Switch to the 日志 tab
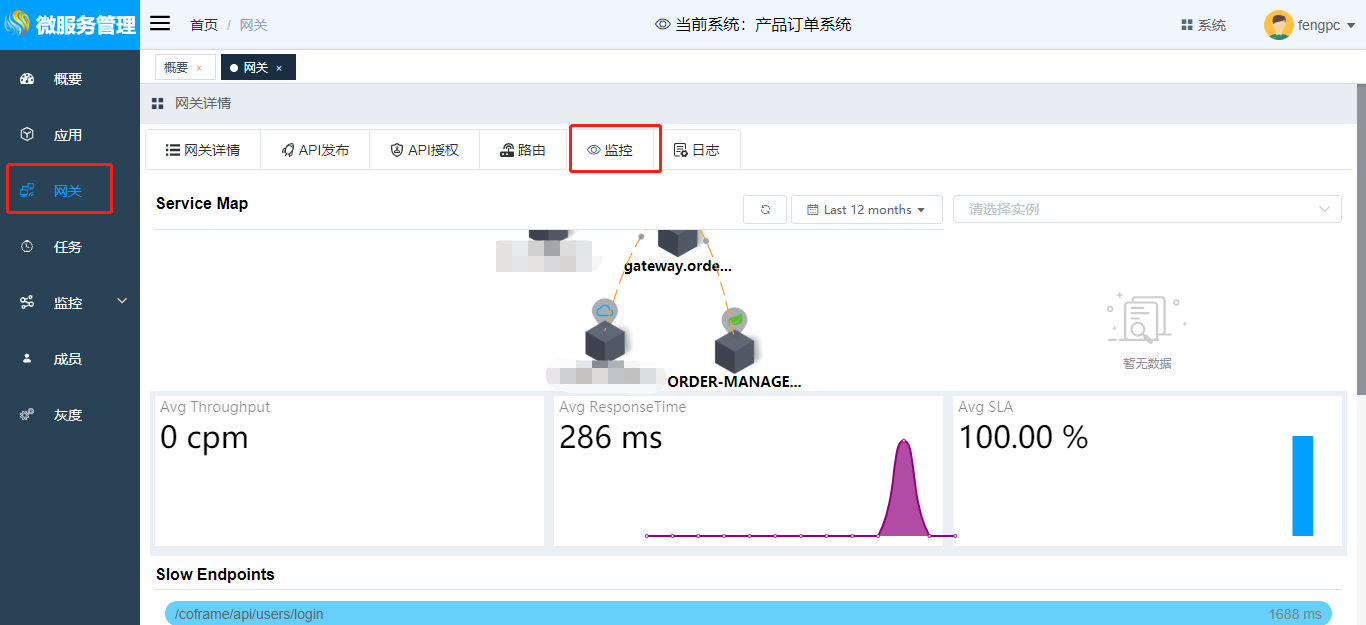Viewport: 1366px width, 625px height. point(697,150)
